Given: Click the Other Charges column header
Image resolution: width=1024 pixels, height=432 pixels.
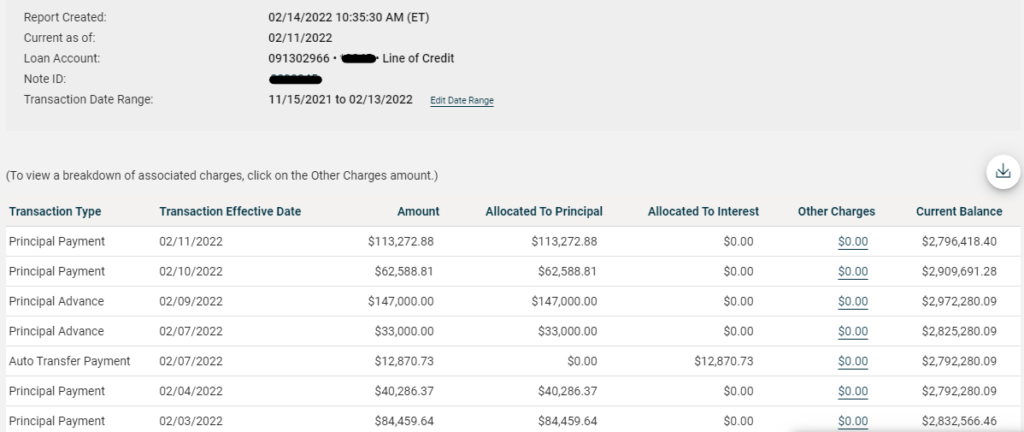Looking at the screenshot, I should click(x=836, y=211).
